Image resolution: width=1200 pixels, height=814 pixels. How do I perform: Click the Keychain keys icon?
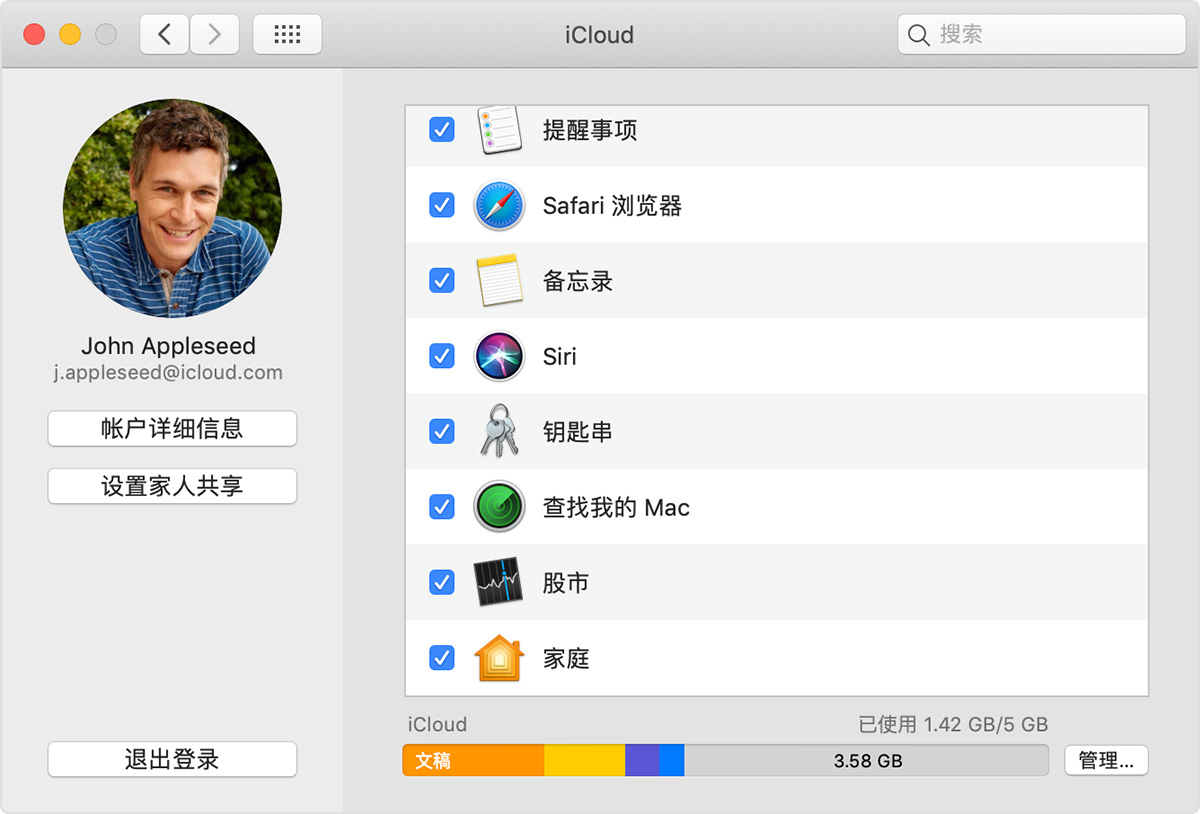(499, 431)
